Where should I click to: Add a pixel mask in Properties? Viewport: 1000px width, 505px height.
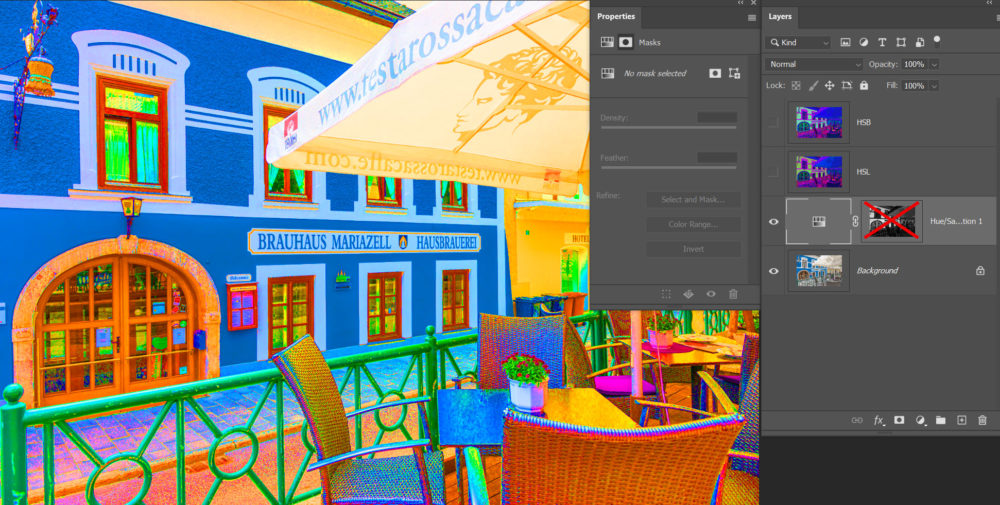(715, 73)
